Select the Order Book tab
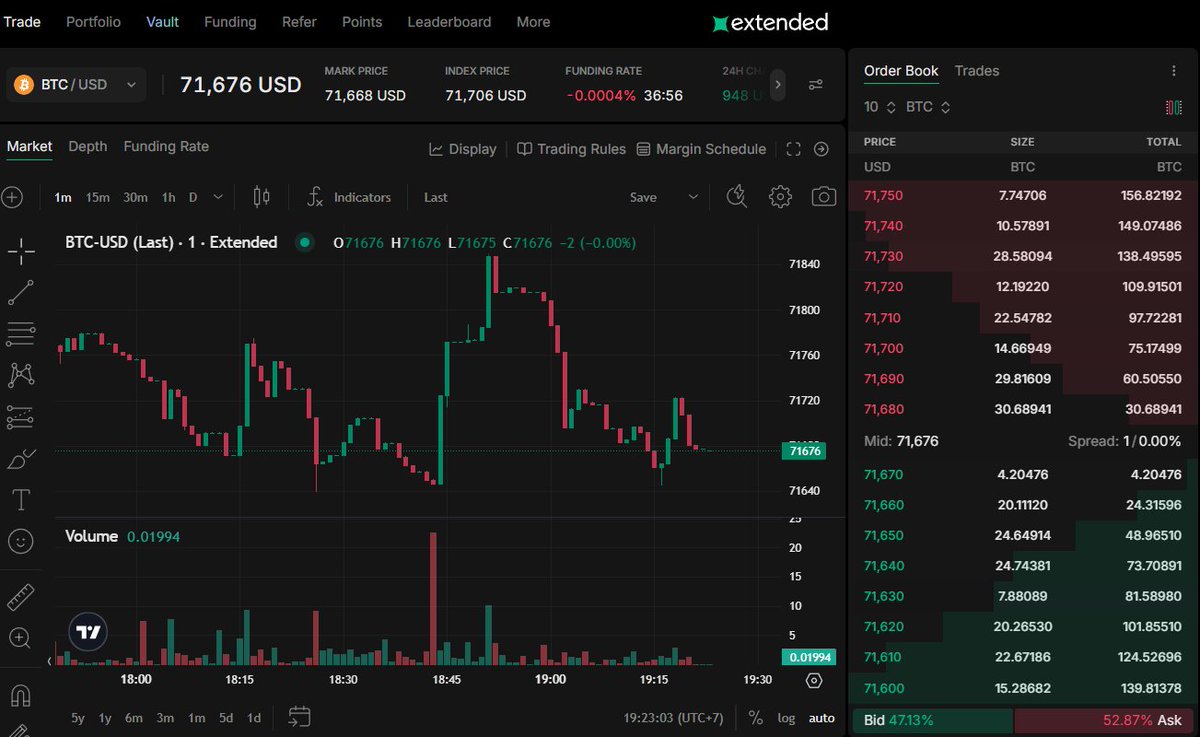Screen dimensions: 1200x737 click(x=901, y=71)
